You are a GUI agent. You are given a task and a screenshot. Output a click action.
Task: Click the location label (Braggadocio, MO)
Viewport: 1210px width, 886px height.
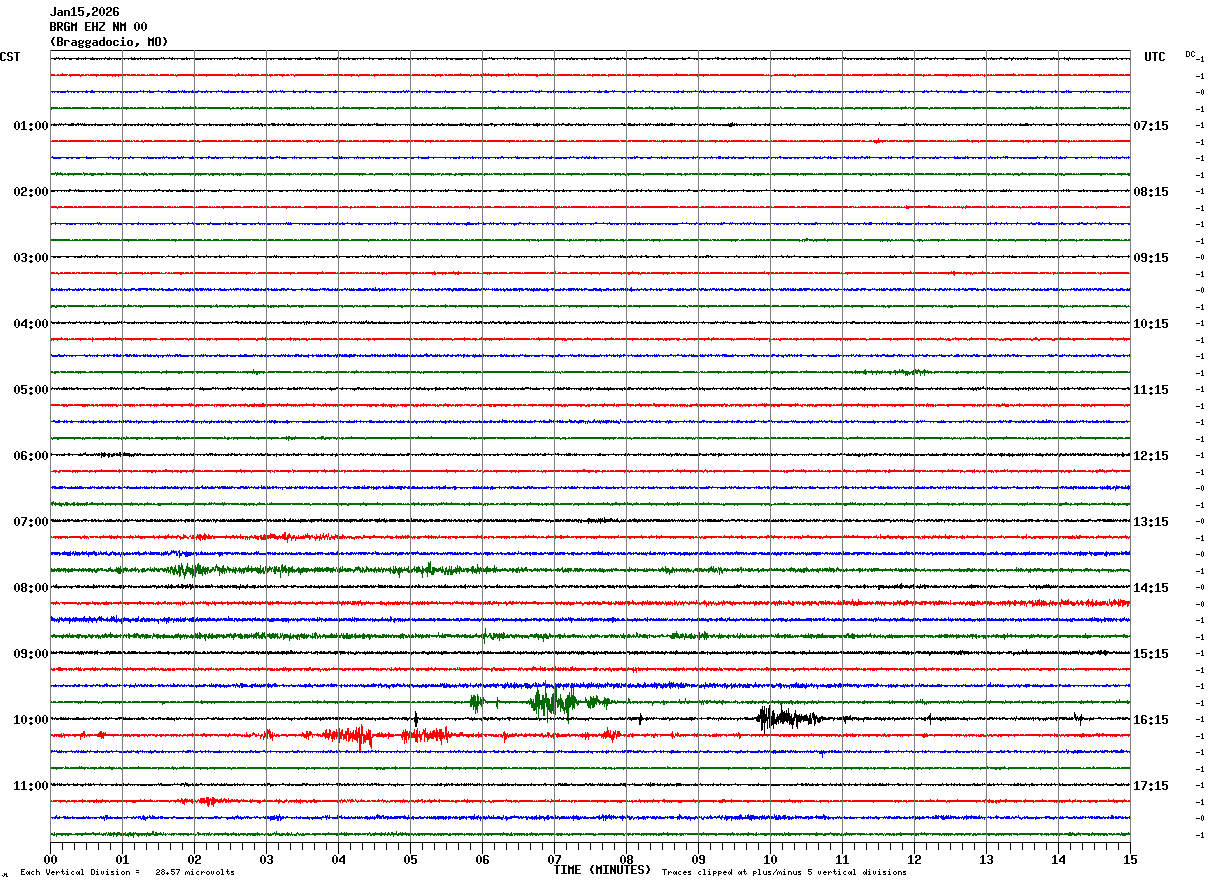(x=109, y=42)
